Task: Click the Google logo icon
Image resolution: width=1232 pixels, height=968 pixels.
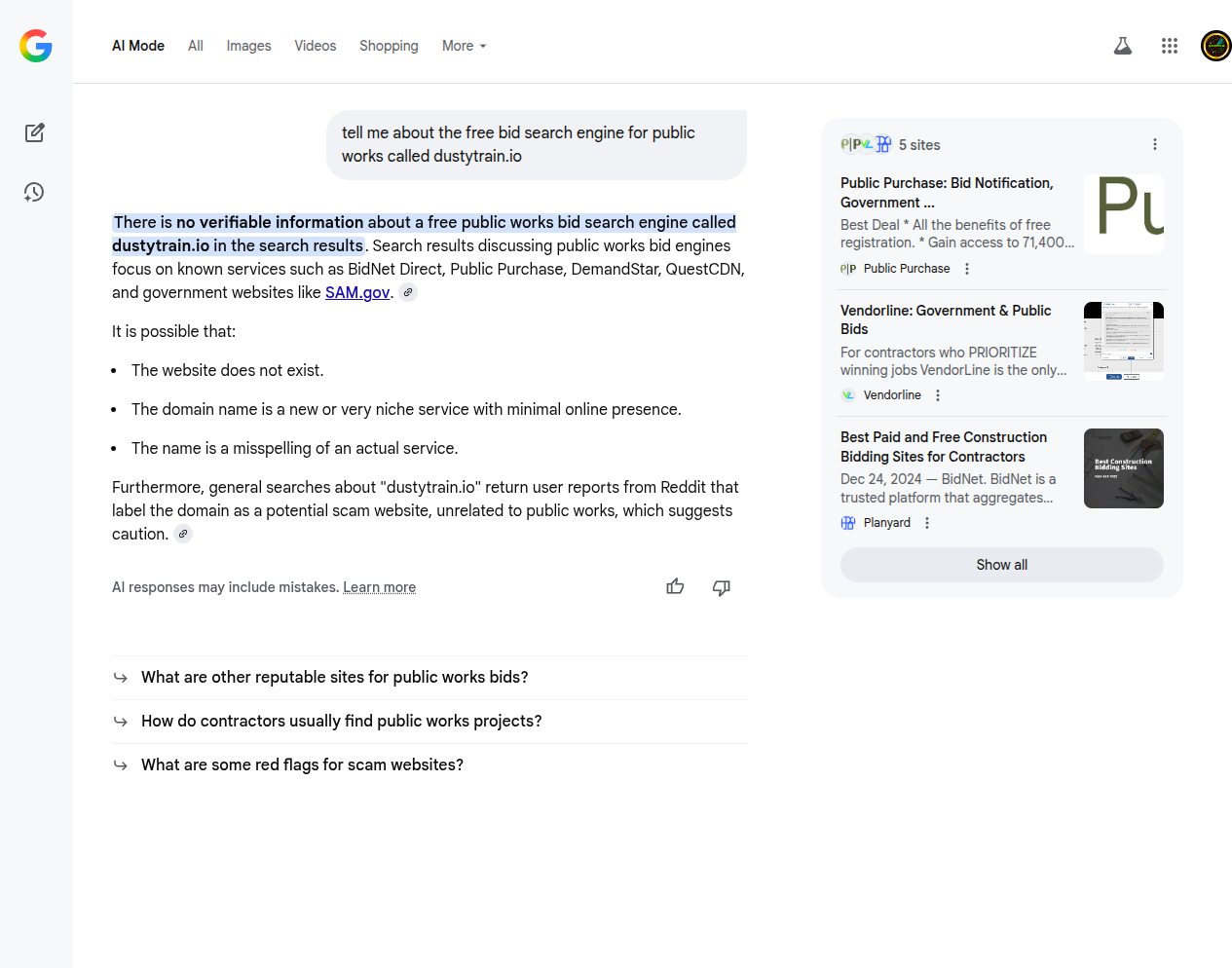Action: click(x=36, y=46)
